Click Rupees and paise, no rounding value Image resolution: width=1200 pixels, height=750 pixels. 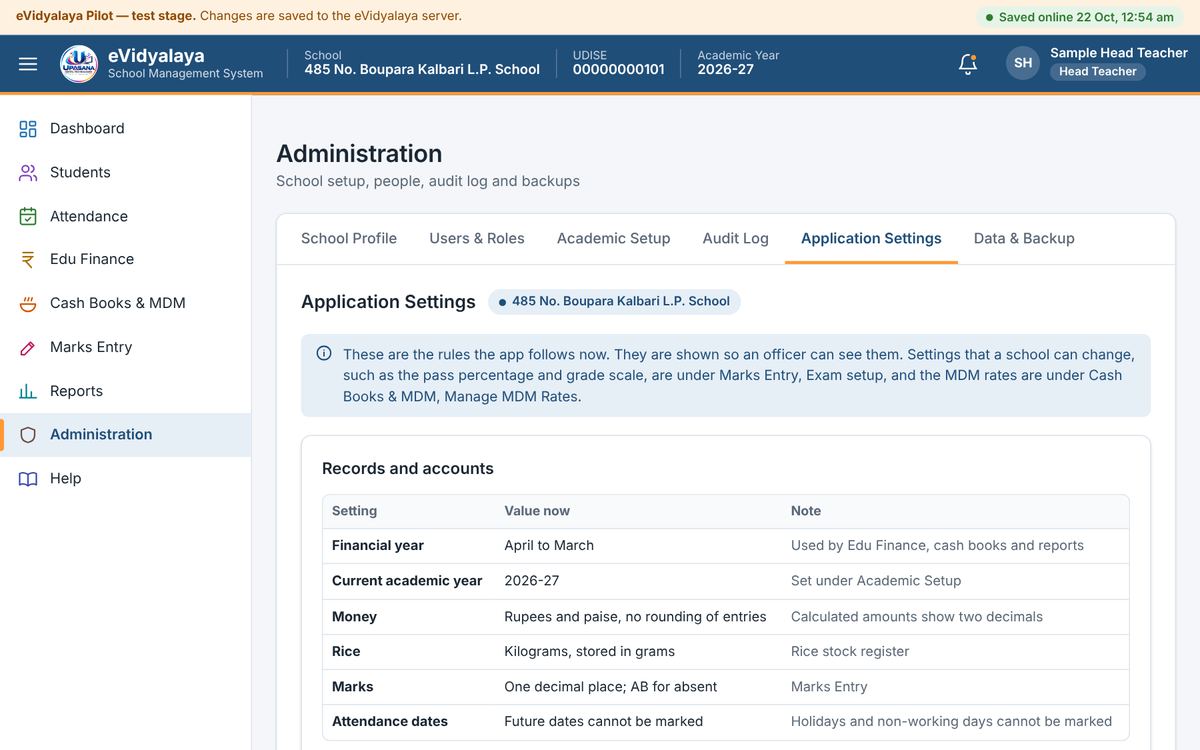(x=635, y=616)
